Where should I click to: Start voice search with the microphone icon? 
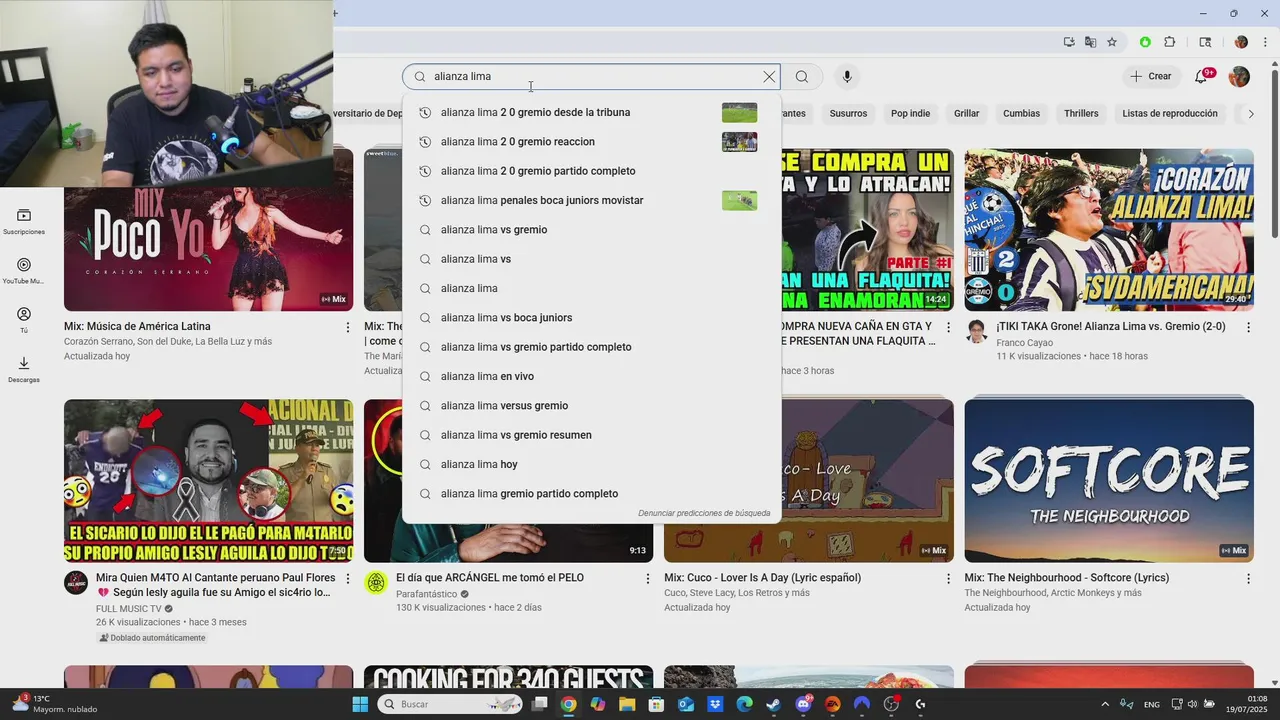click(x=847, y=77)
